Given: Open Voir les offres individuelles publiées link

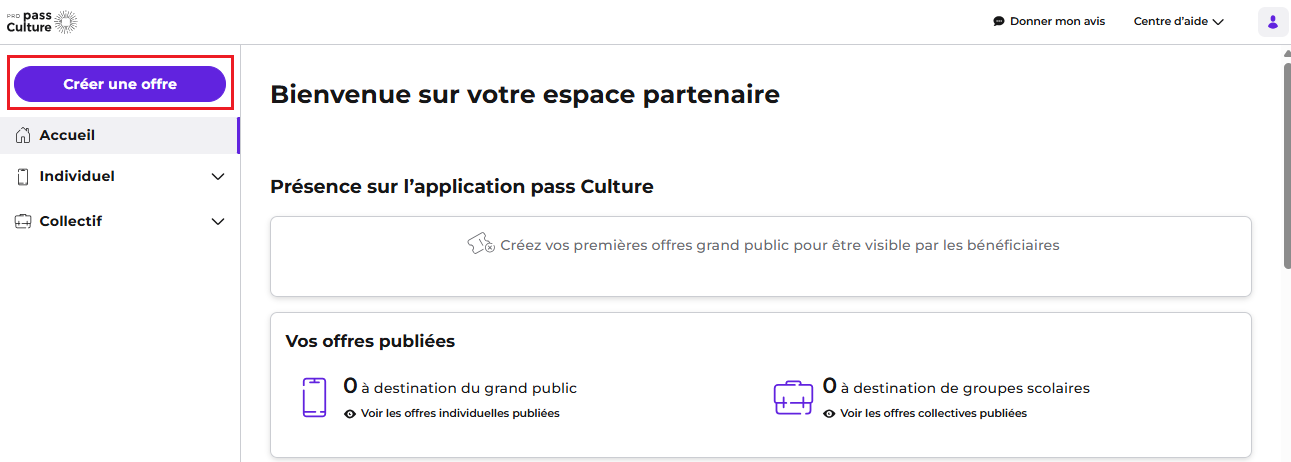Looking at the screenshot, I should tap(460, 414).
